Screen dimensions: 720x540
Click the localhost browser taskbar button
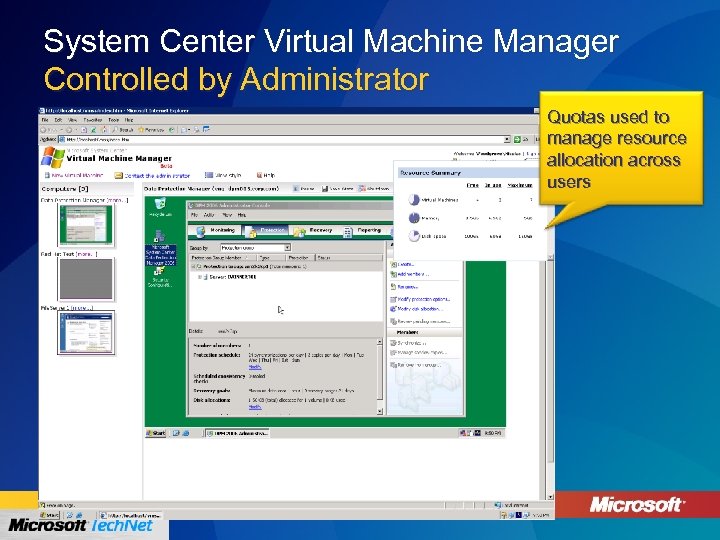pyautogui.click(x=130, y=516)
